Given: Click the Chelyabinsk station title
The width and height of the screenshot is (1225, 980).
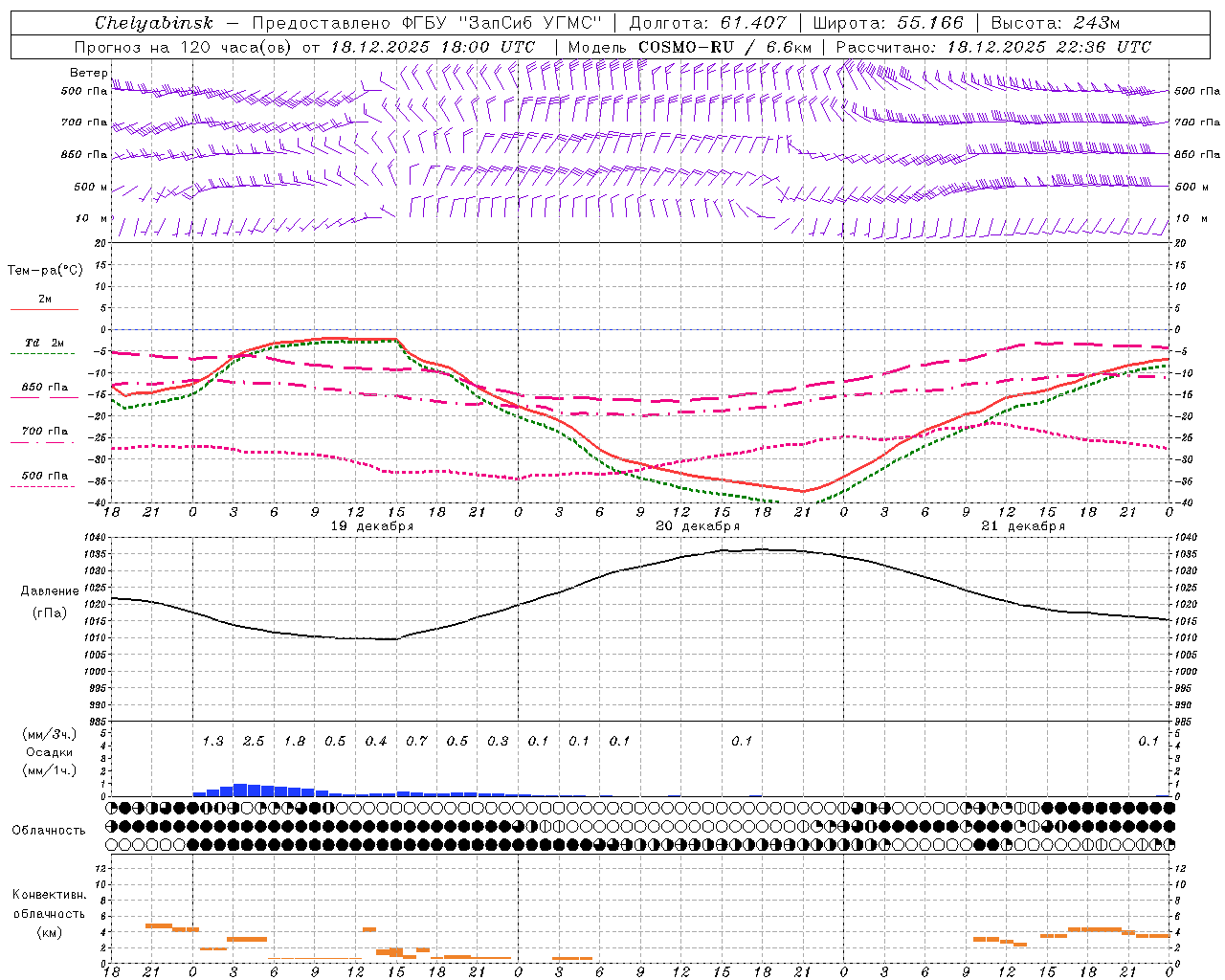Looking at the screenshot, I should point(153,23).
